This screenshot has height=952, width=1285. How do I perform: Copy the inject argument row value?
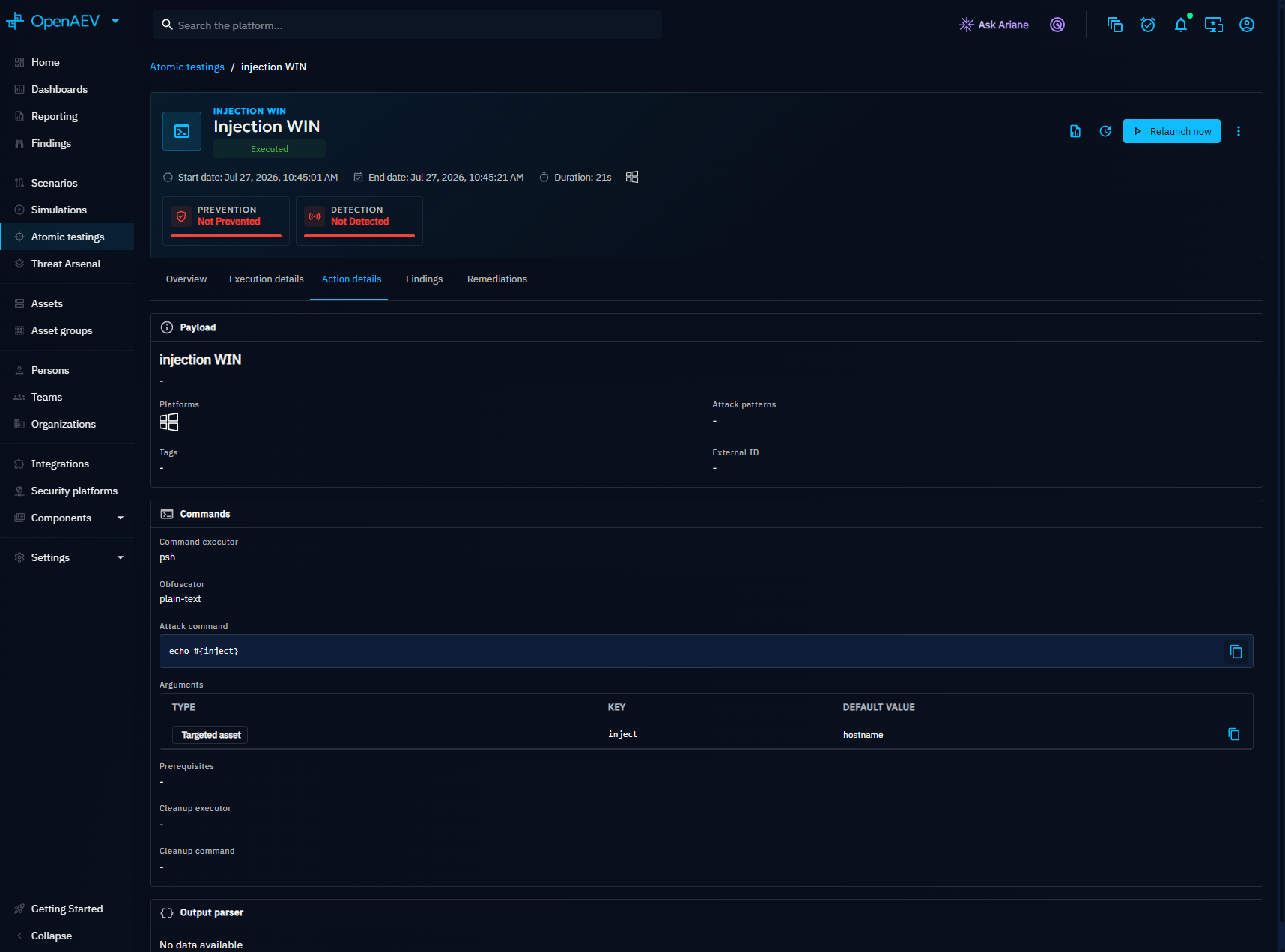tap(1234, 735)
